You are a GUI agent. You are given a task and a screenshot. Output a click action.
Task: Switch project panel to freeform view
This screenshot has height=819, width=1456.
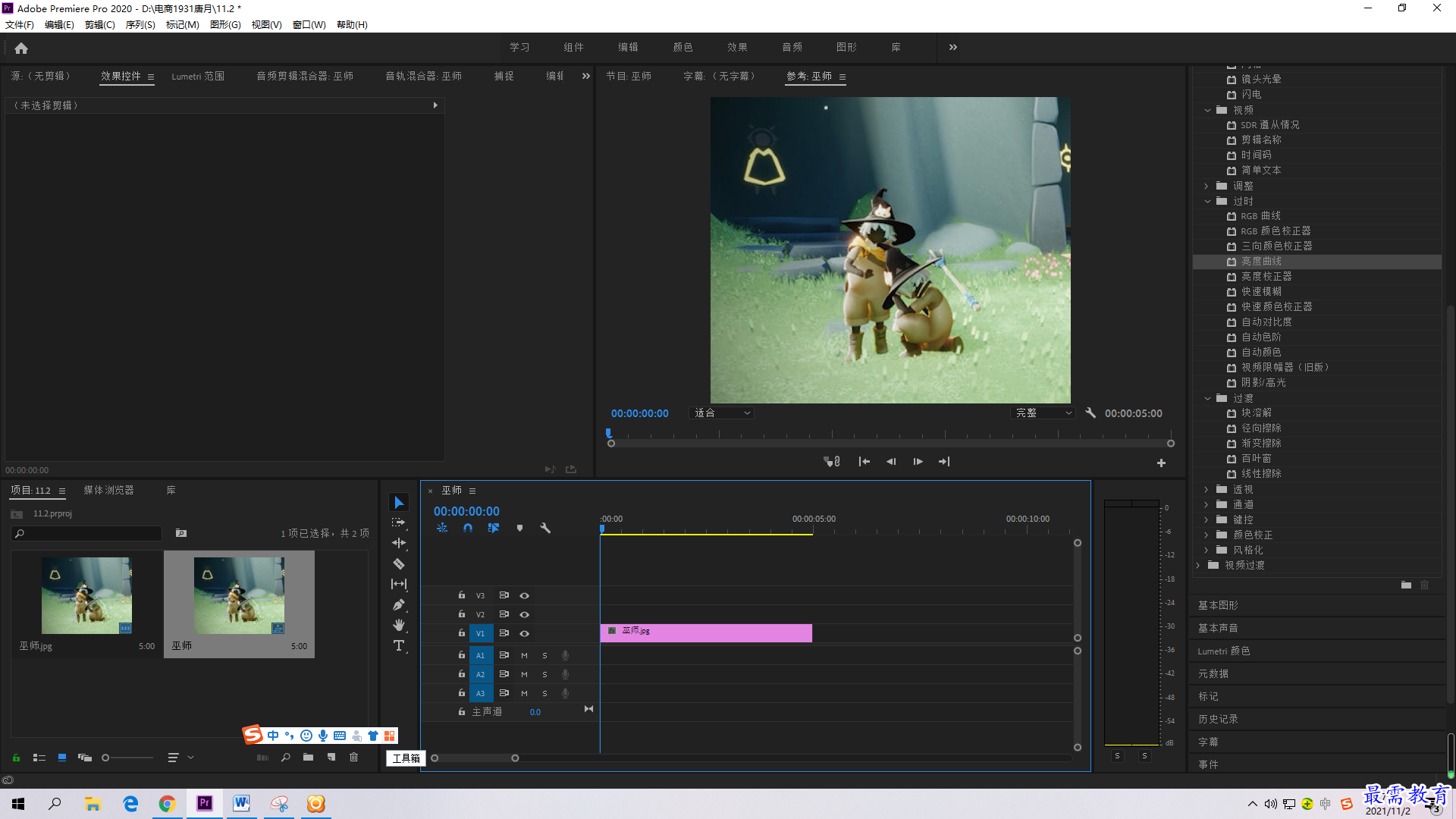85,758
